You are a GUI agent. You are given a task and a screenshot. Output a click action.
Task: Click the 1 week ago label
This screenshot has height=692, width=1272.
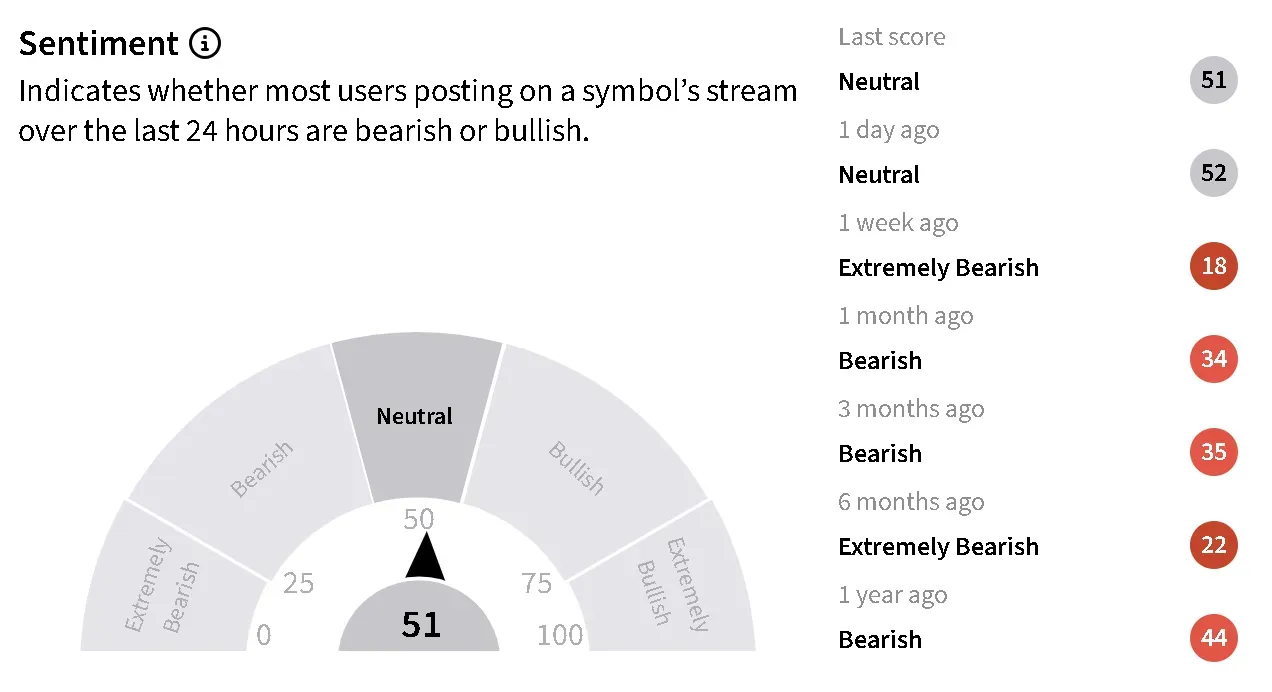pos(897,223)
